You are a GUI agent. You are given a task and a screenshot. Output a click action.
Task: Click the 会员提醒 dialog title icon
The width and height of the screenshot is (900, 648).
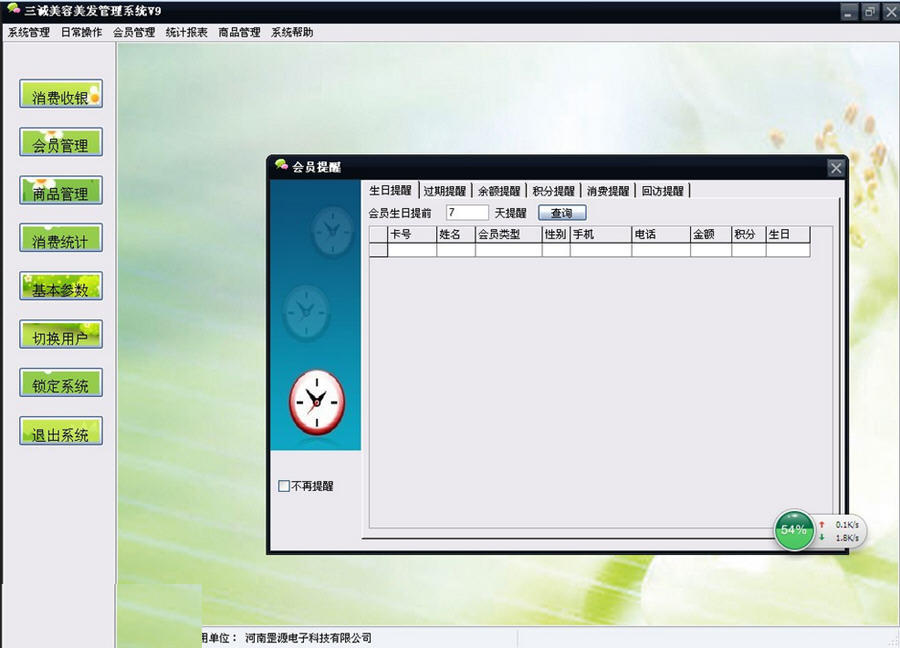point(281,166)
